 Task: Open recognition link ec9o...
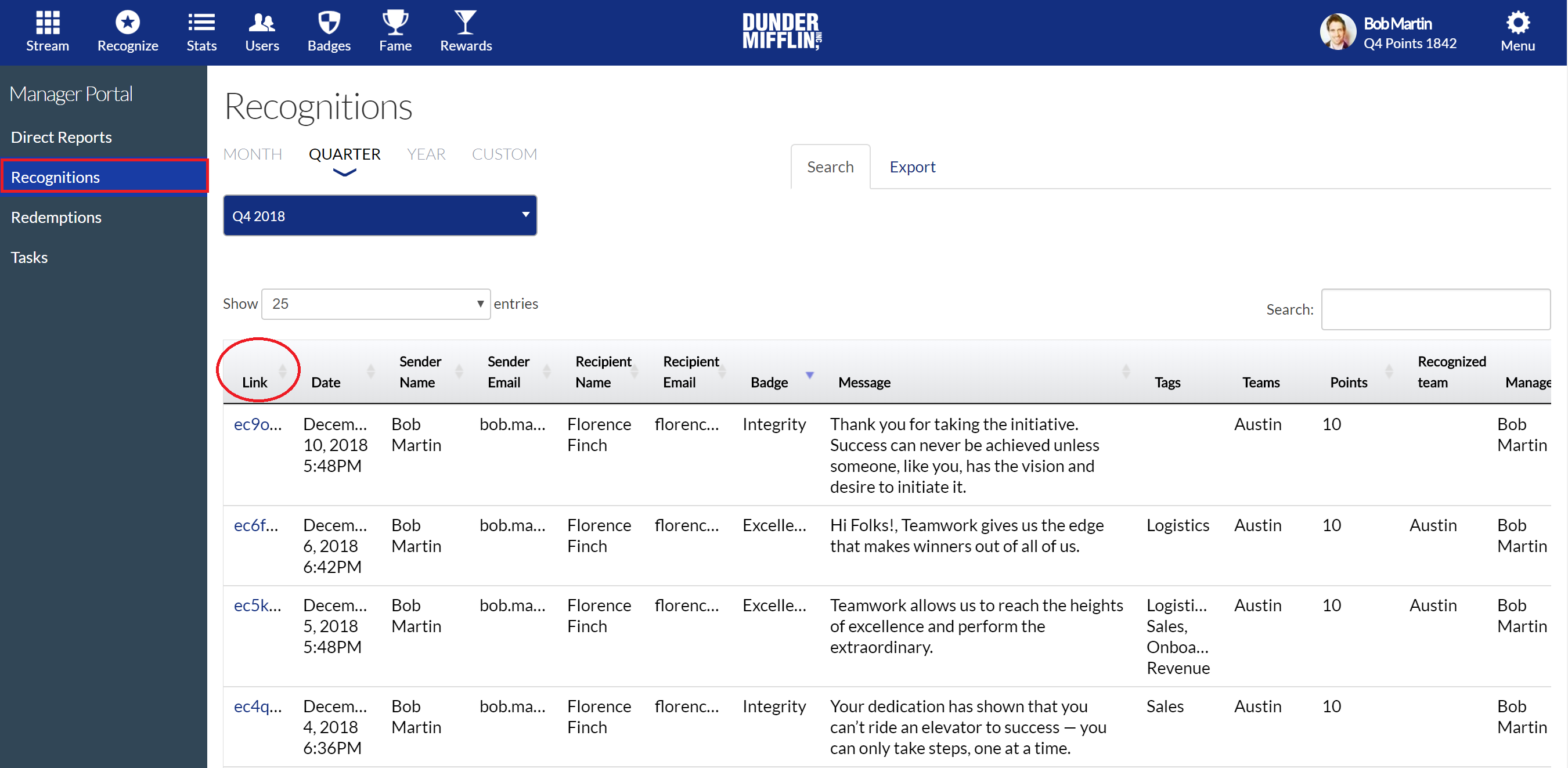pyautogui.click(x=258, y=424)
